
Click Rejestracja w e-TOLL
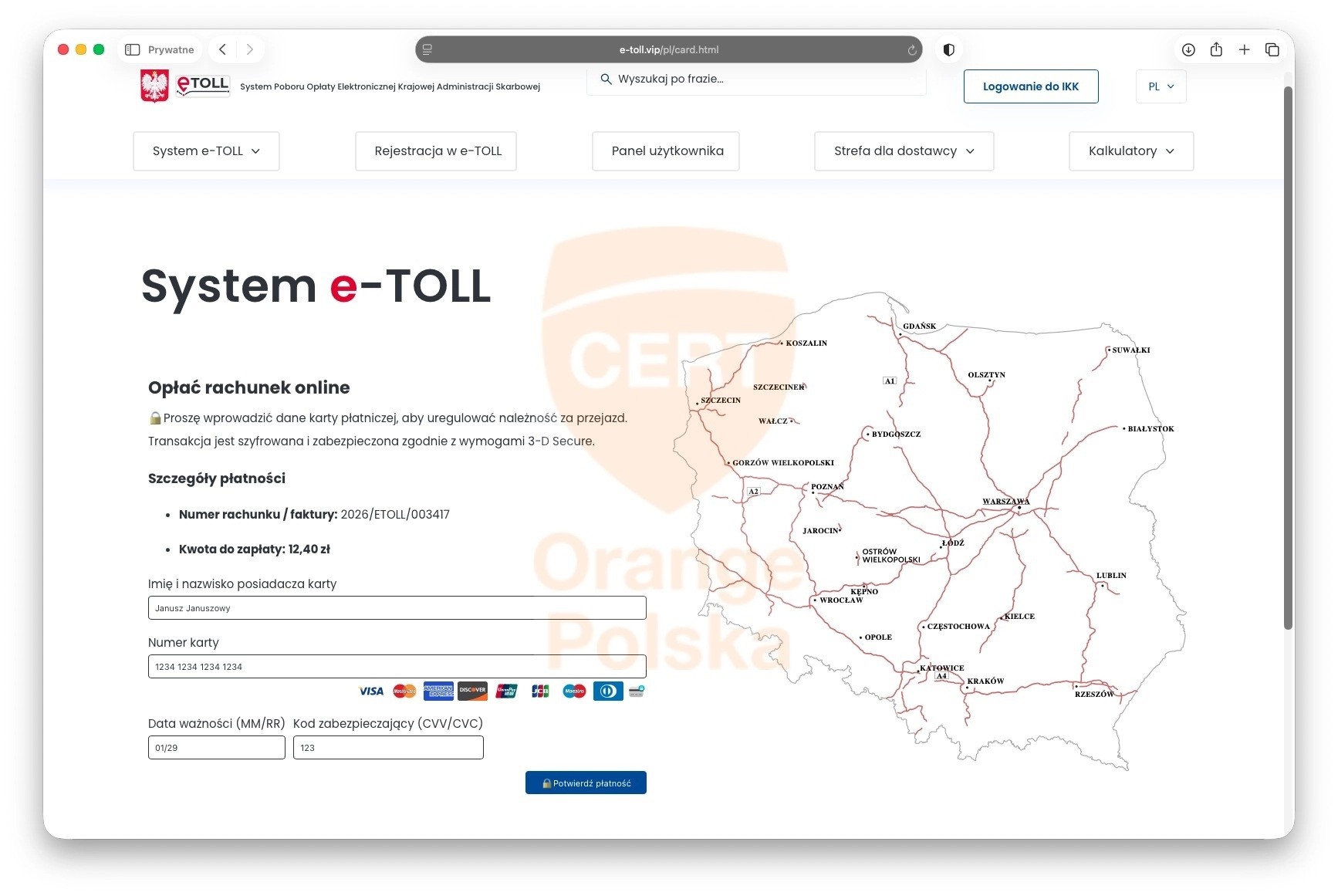coord(435,151)
